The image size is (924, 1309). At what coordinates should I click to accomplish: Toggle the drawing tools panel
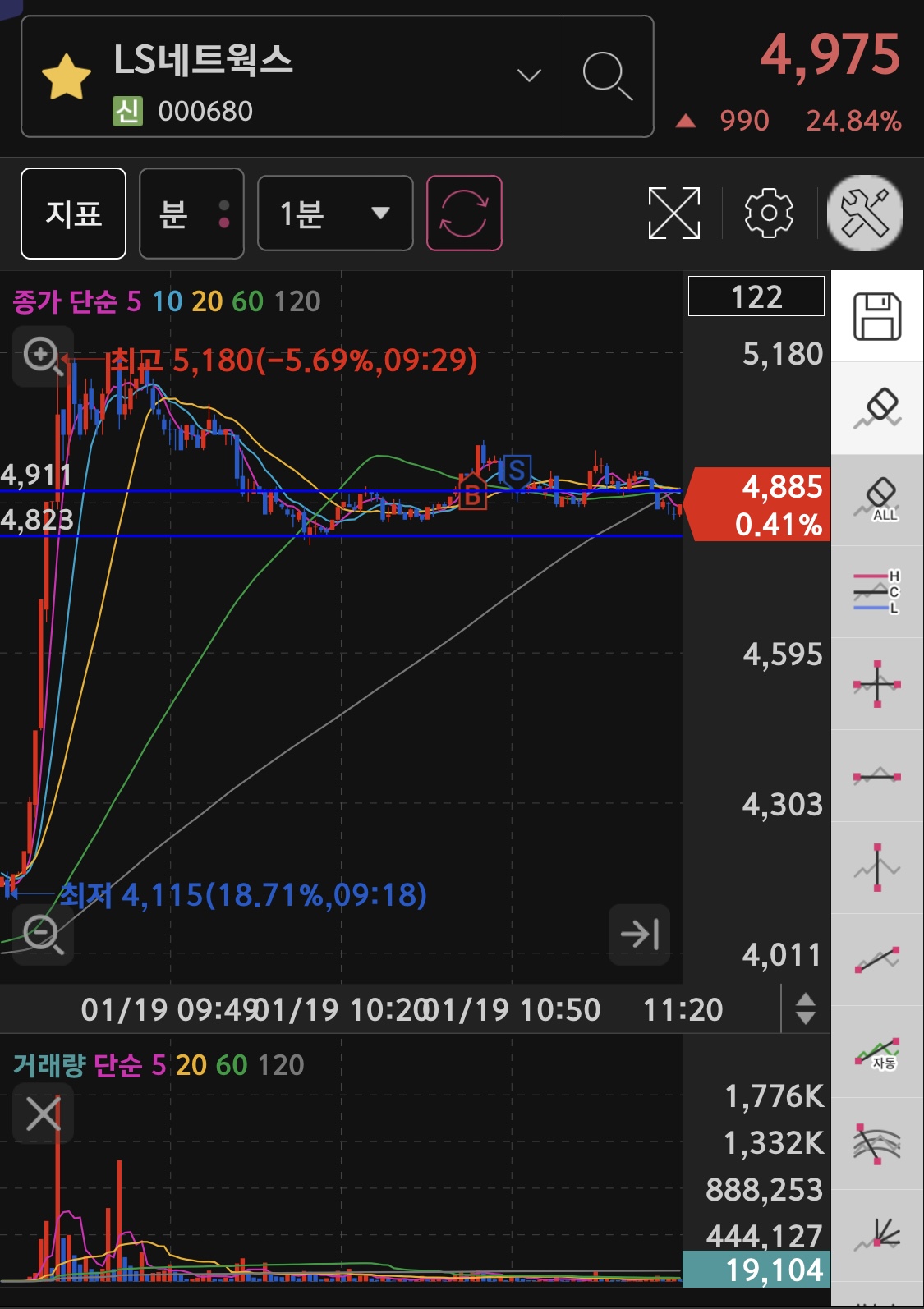[x=865, y=214]
